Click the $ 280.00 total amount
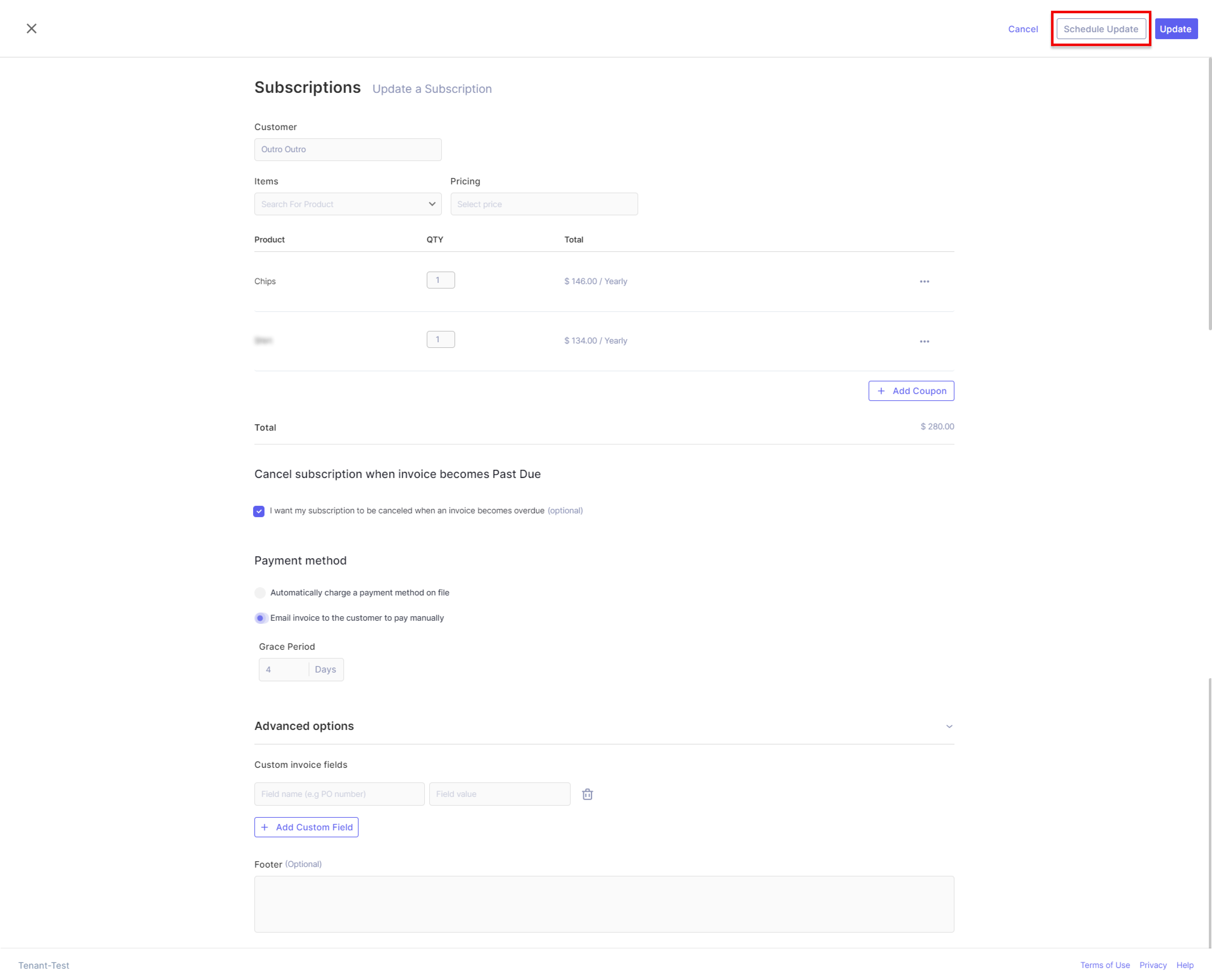1212x980 pixels. pos(937,426)
